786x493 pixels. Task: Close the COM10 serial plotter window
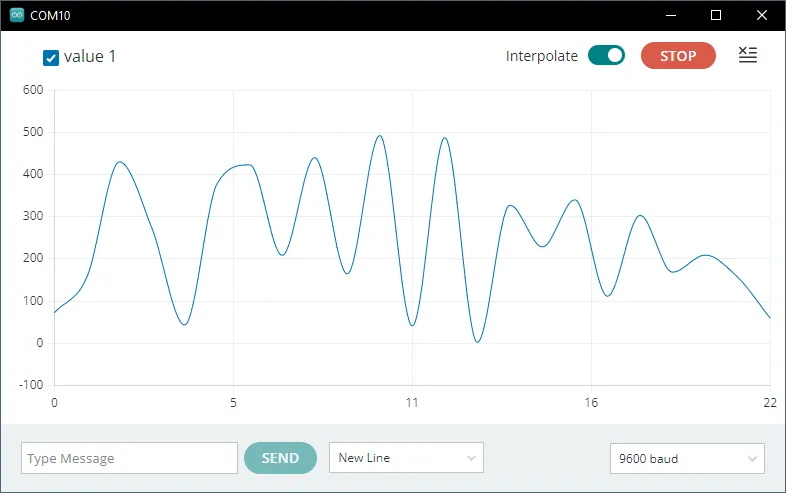[762, 15]
